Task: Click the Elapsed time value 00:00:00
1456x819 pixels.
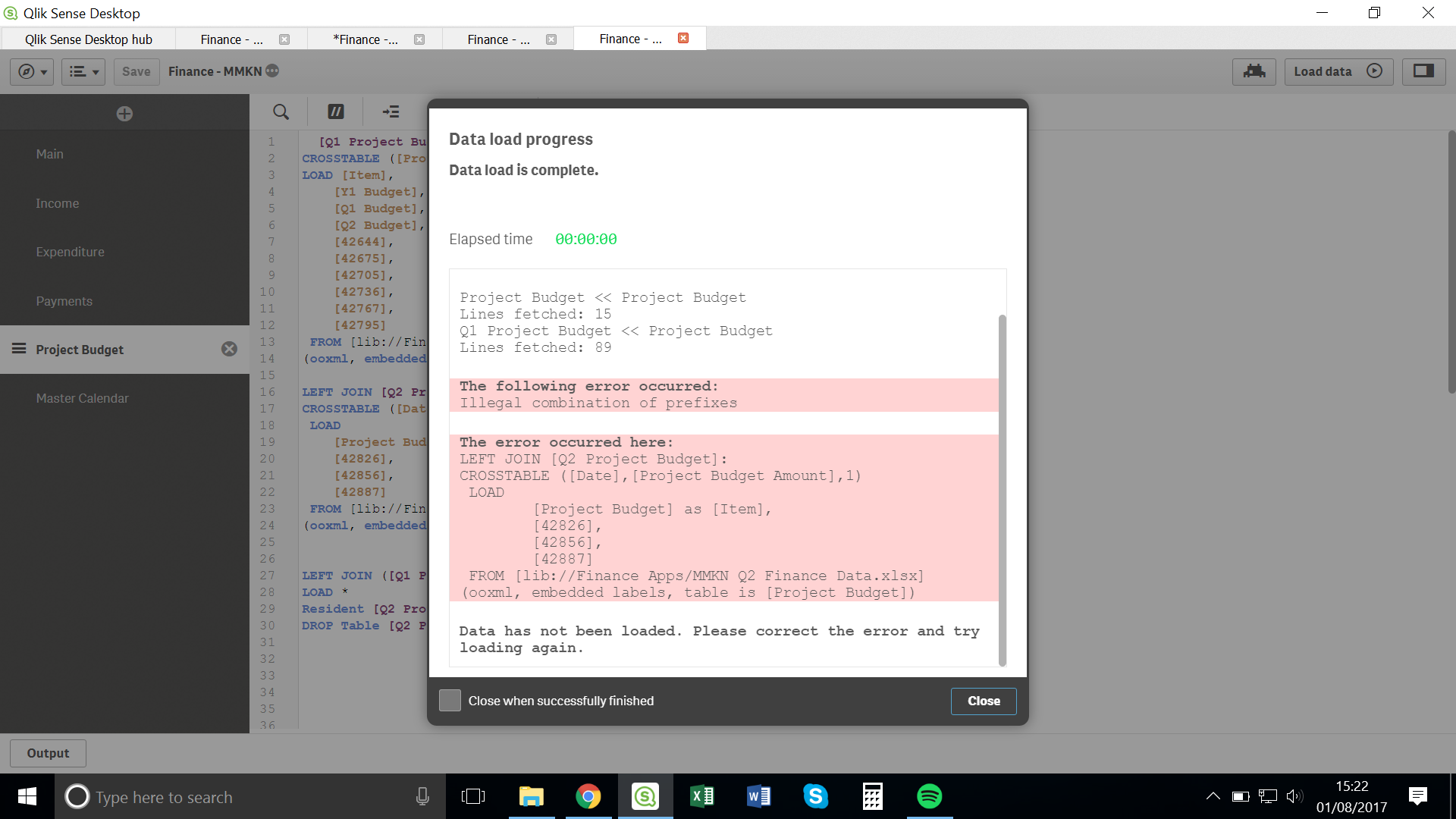Action: click(586, 240)
